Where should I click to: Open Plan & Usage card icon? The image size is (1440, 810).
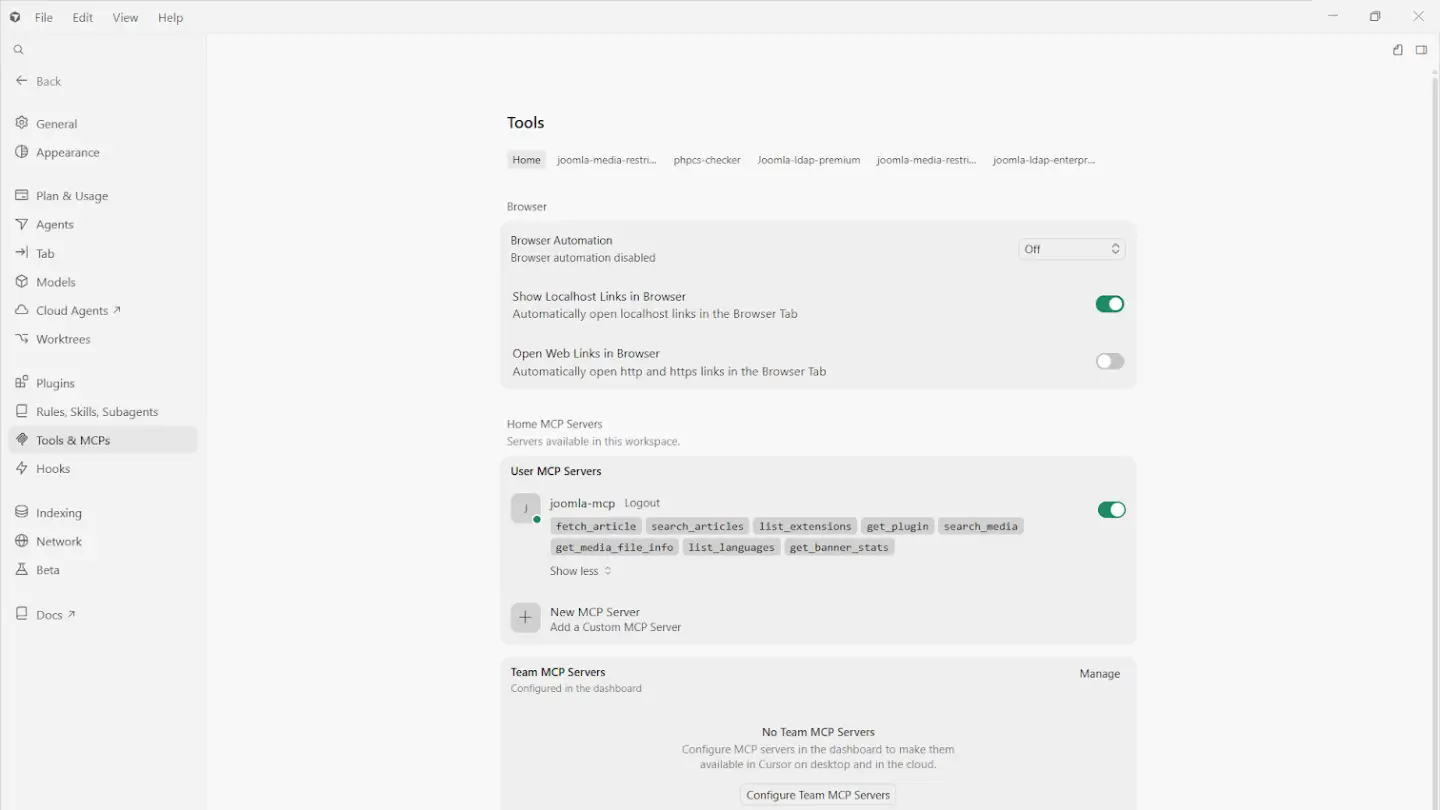[x=21, y=195]
